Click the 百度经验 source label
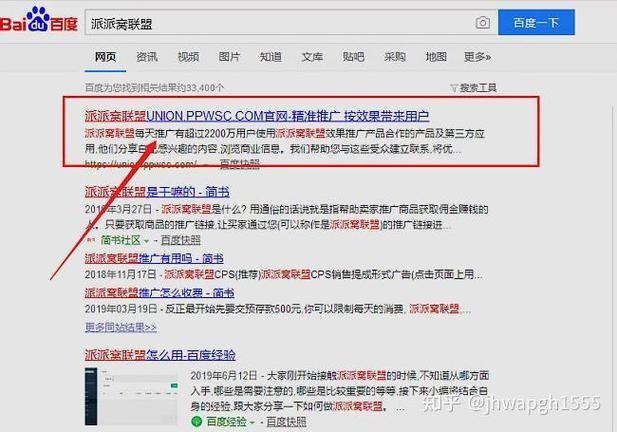The width and height of the screenshot is (617, 432). click(227, 422)
